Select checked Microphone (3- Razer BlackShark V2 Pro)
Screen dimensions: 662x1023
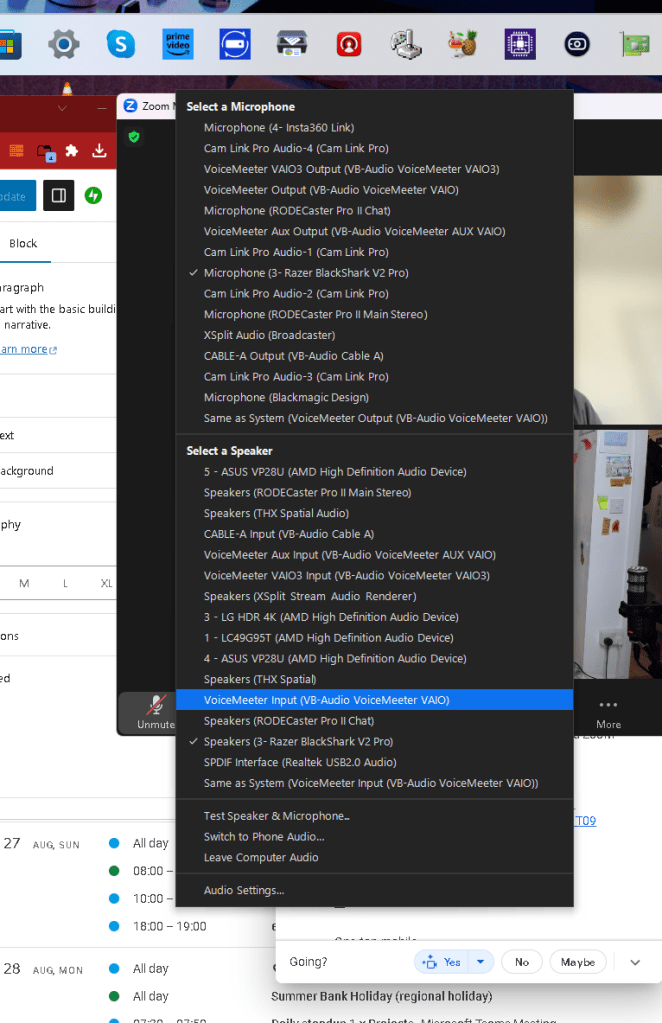(374, 273)
